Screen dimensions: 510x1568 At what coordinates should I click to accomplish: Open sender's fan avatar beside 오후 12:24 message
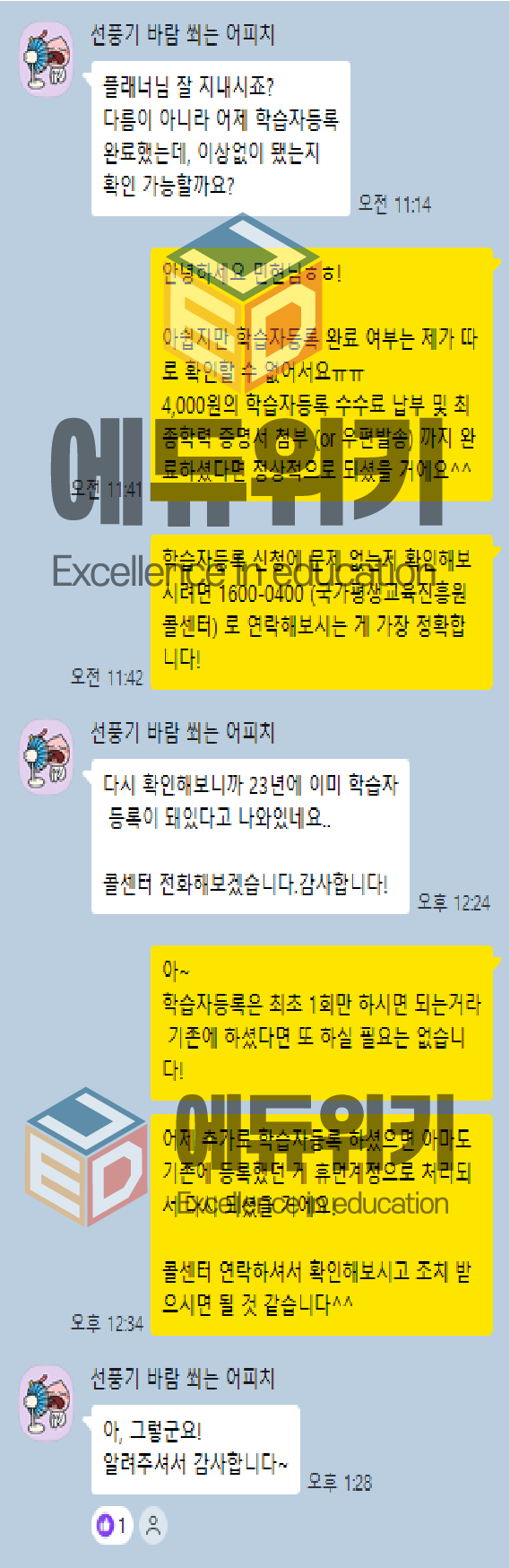47,756
